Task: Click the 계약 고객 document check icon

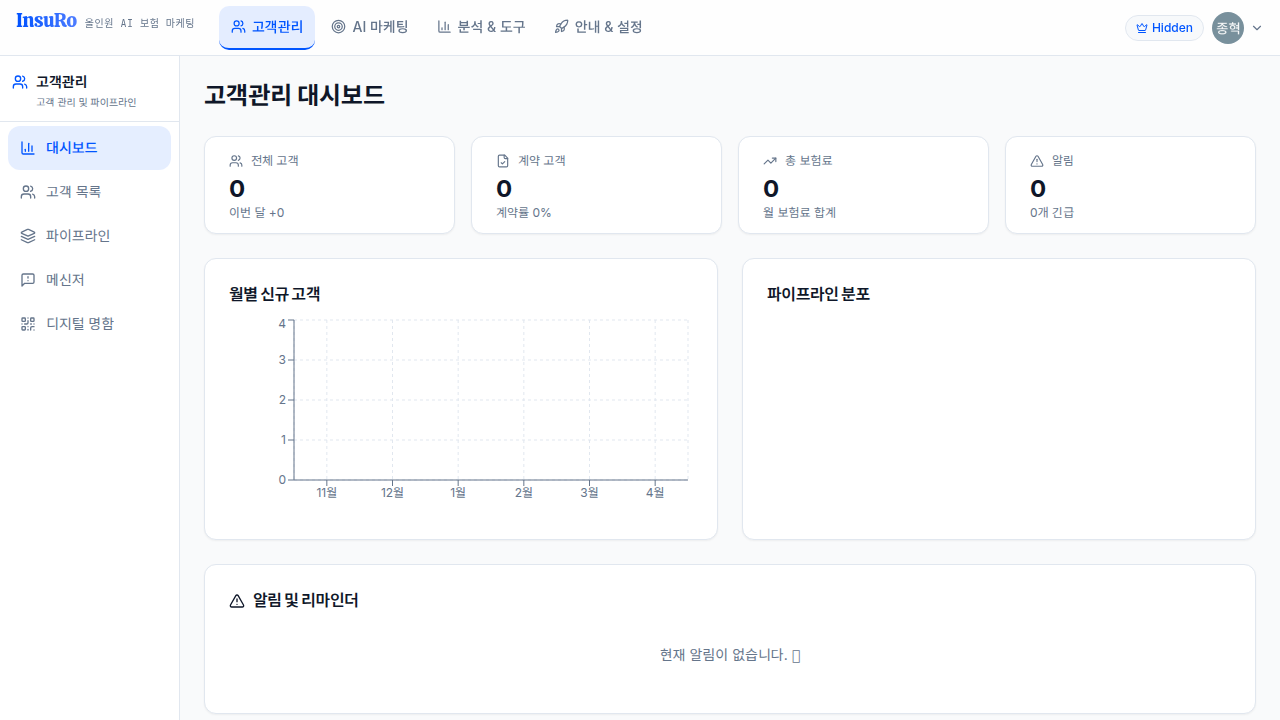Action: click(503, 161)
